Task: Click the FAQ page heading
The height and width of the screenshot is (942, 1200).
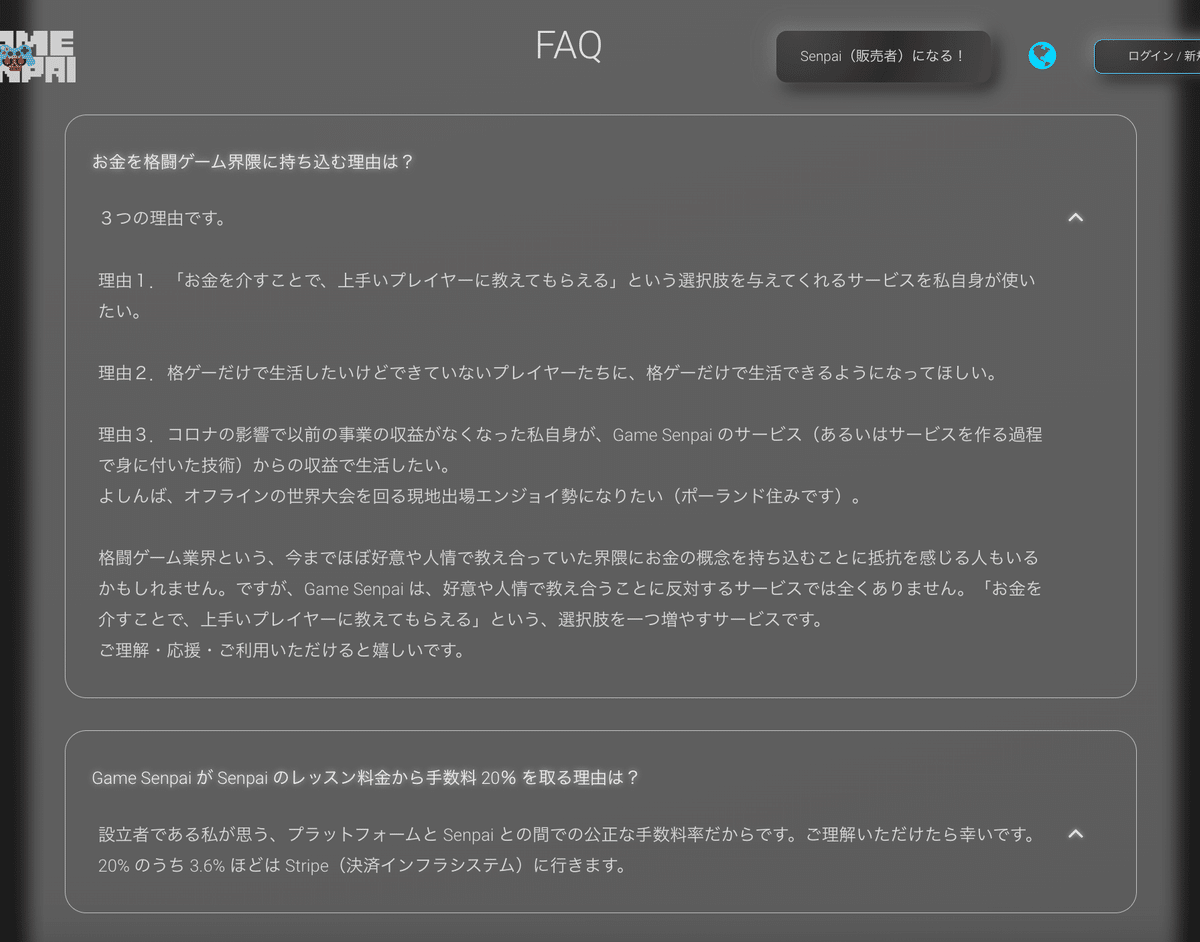Action: point(569,45)
